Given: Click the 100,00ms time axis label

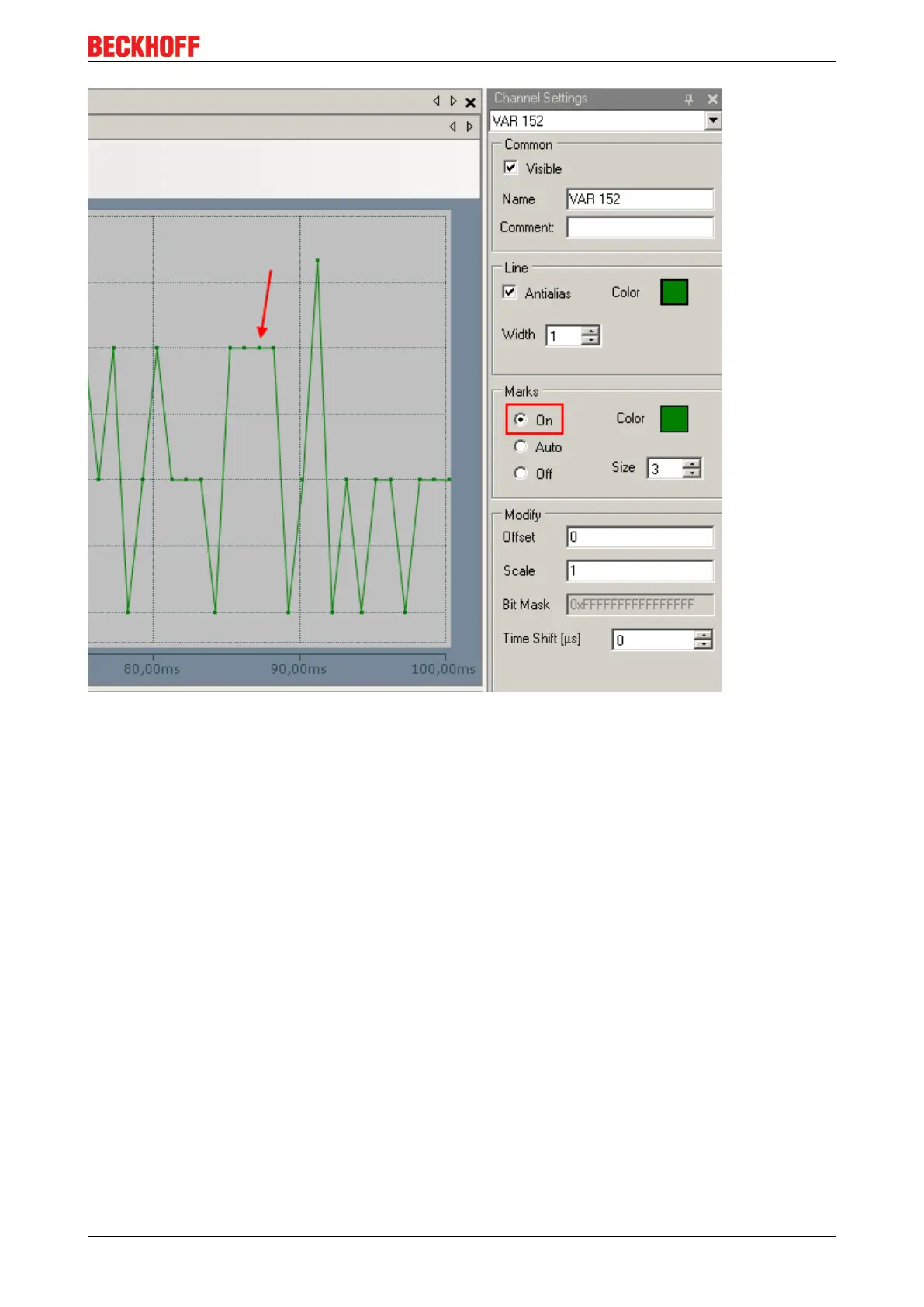Looking at the screenshot, I should [x=444, y=669].
